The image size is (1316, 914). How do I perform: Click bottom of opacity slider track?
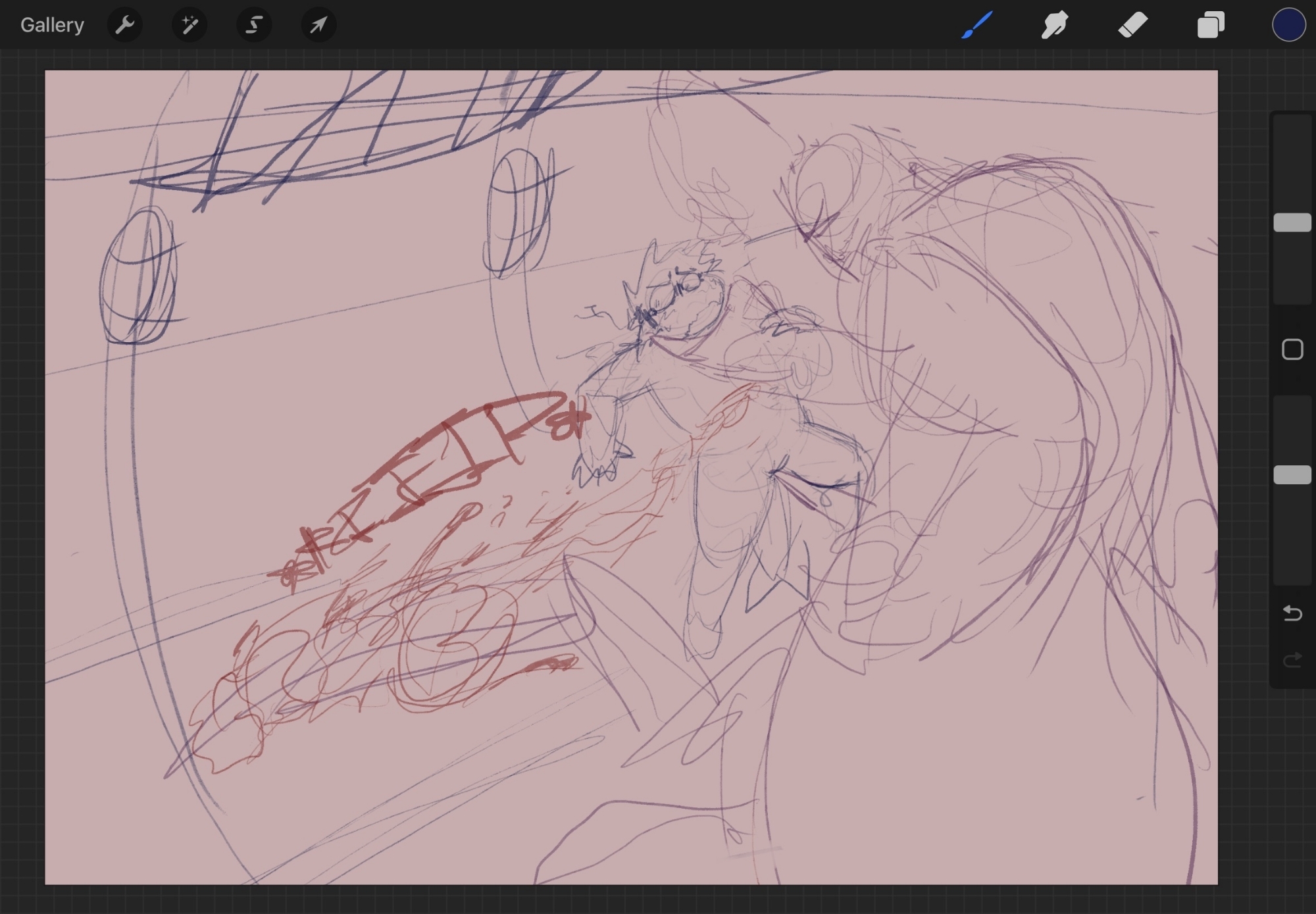(1292, 572)
